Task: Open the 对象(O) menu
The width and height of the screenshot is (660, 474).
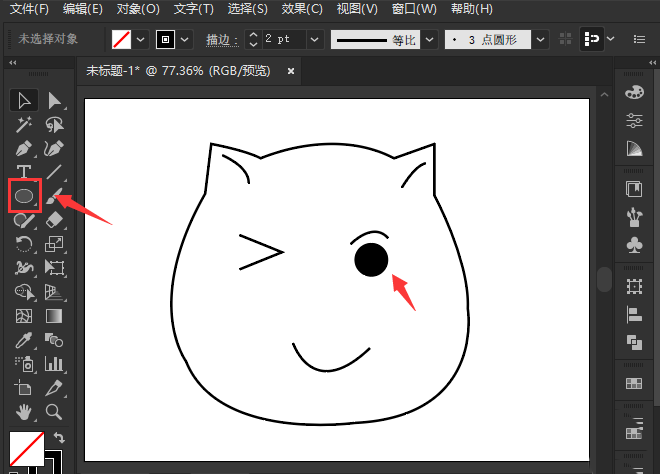Action: [137, 9]
